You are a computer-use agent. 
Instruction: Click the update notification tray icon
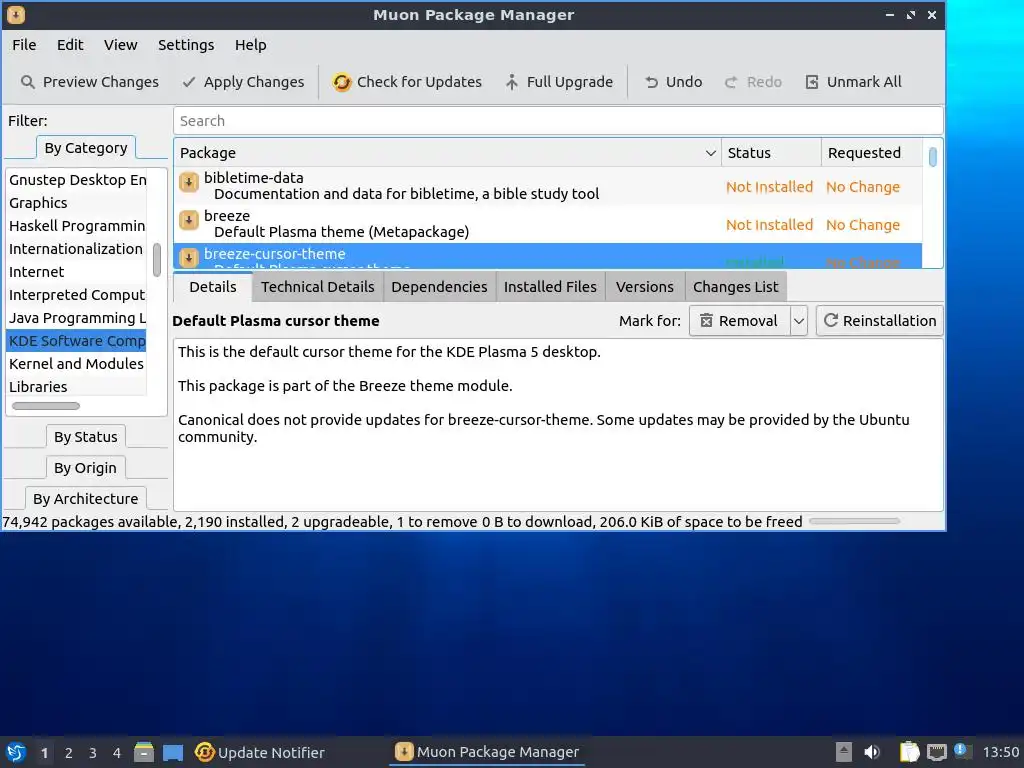pos(962,751)
